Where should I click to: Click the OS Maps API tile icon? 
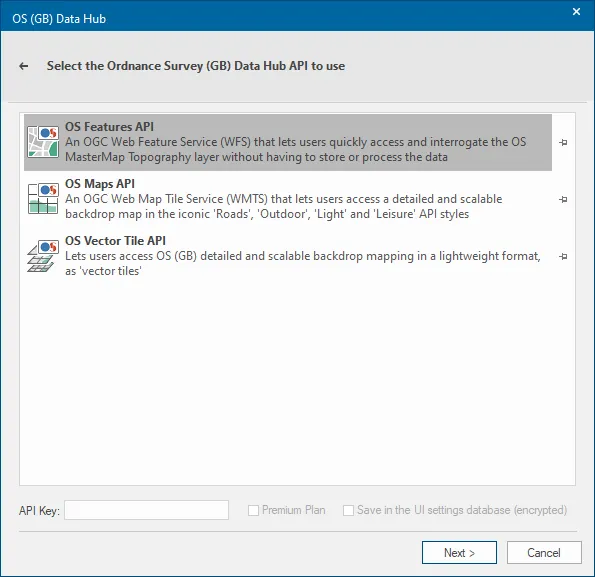point(43,199)
